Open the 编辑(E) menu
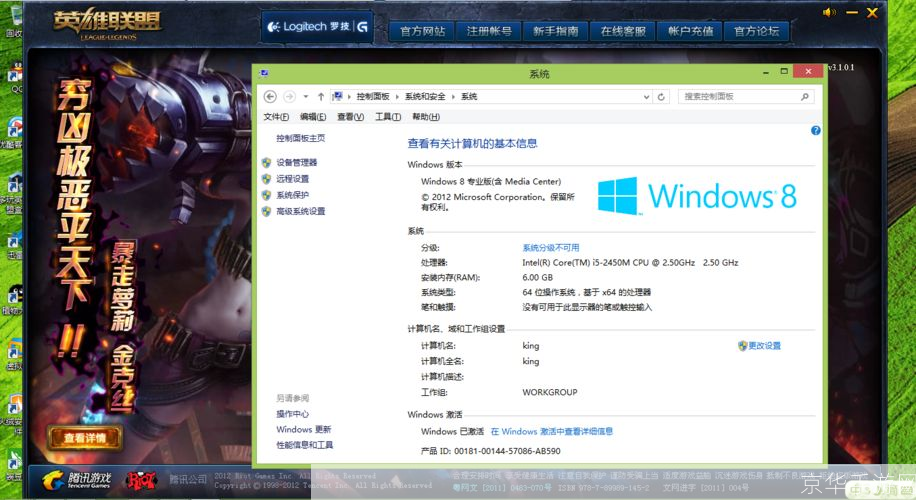The height and width of the screenshot is (500, 916). 313,117
